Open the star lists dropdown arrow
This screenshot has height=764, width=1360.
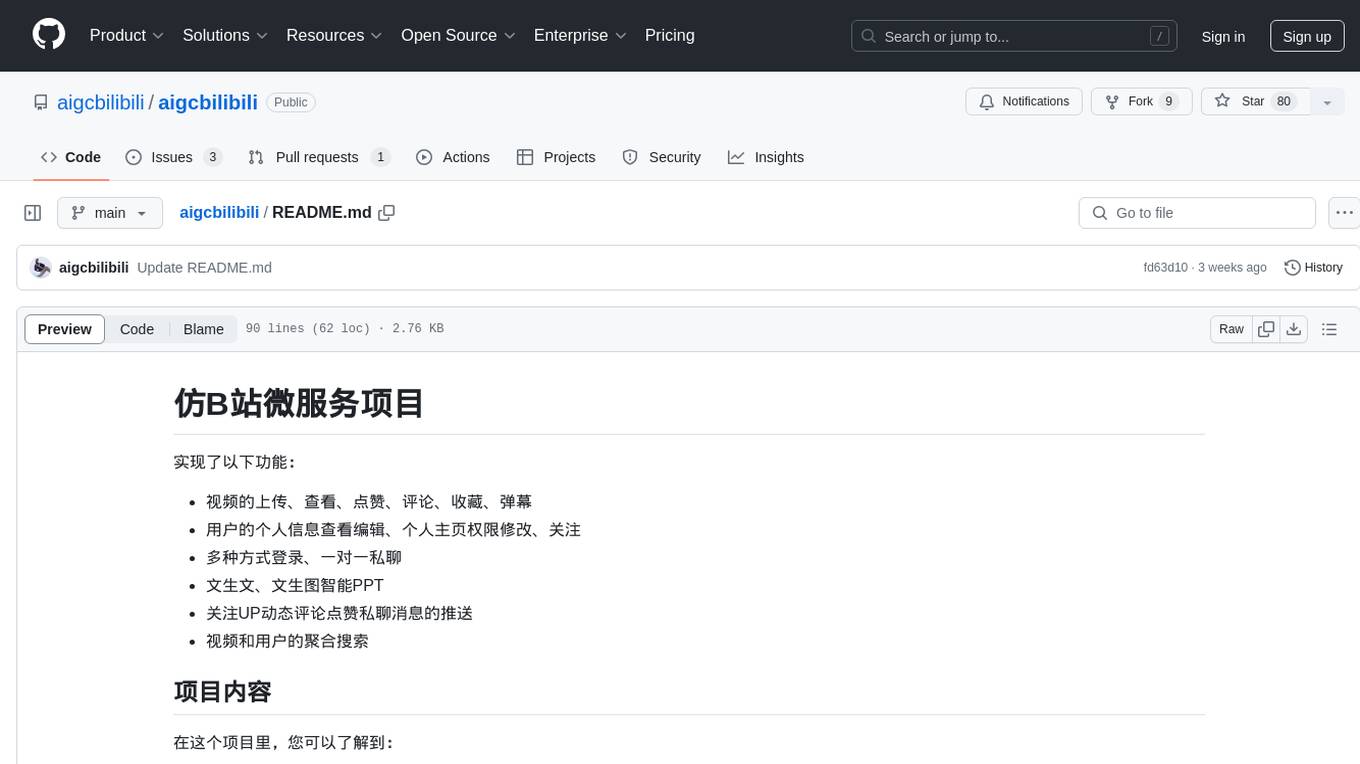point(1327,102)
